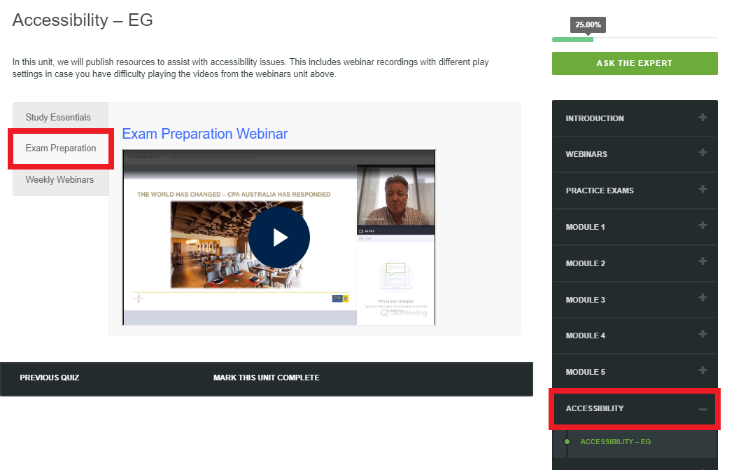Image resolution: width=734 pixels, height=470 pixels.
Task: Switch to the Study Essentials tab
Action: (x=59, y=118)
